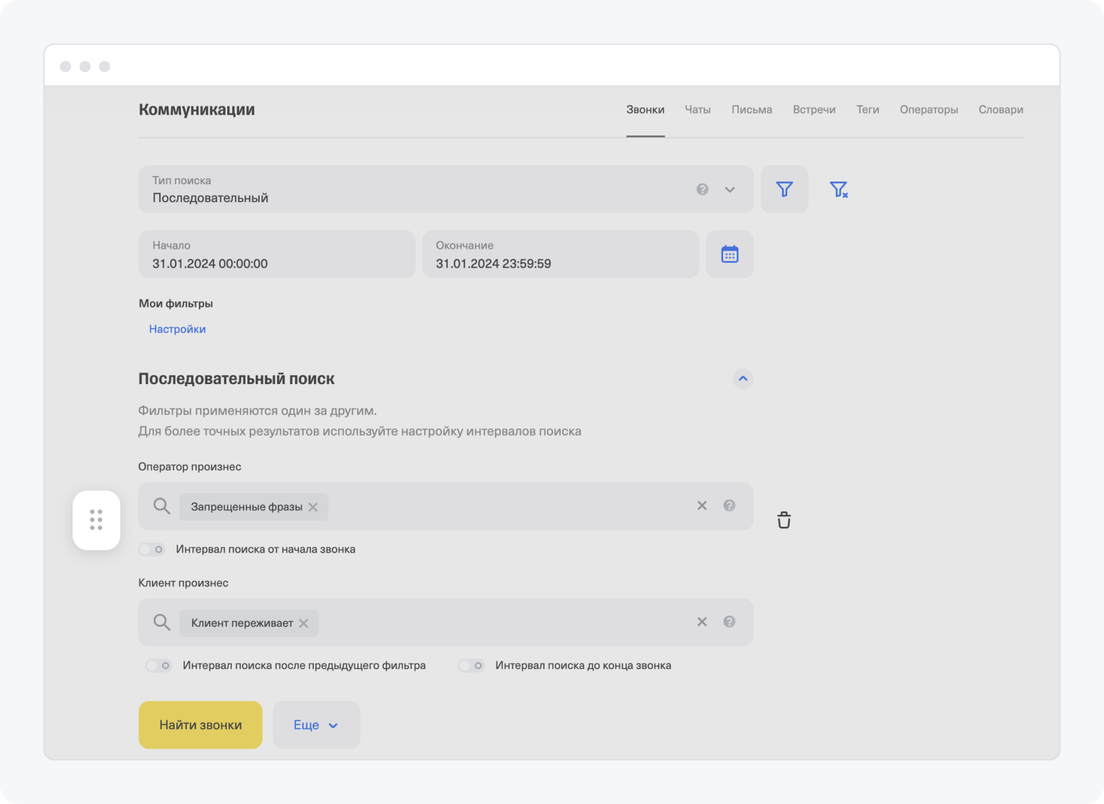Toggle Интервал поиска после предыдущего фильтра

point(158,665)
